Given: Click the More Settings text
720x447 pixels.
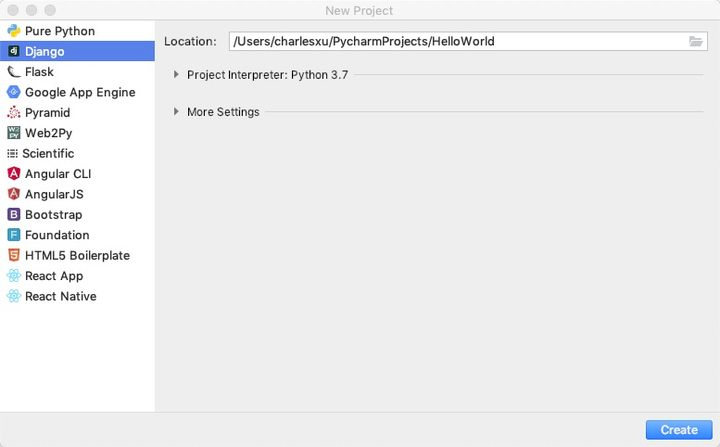Looking at the screenshot, I should point(223,112).
